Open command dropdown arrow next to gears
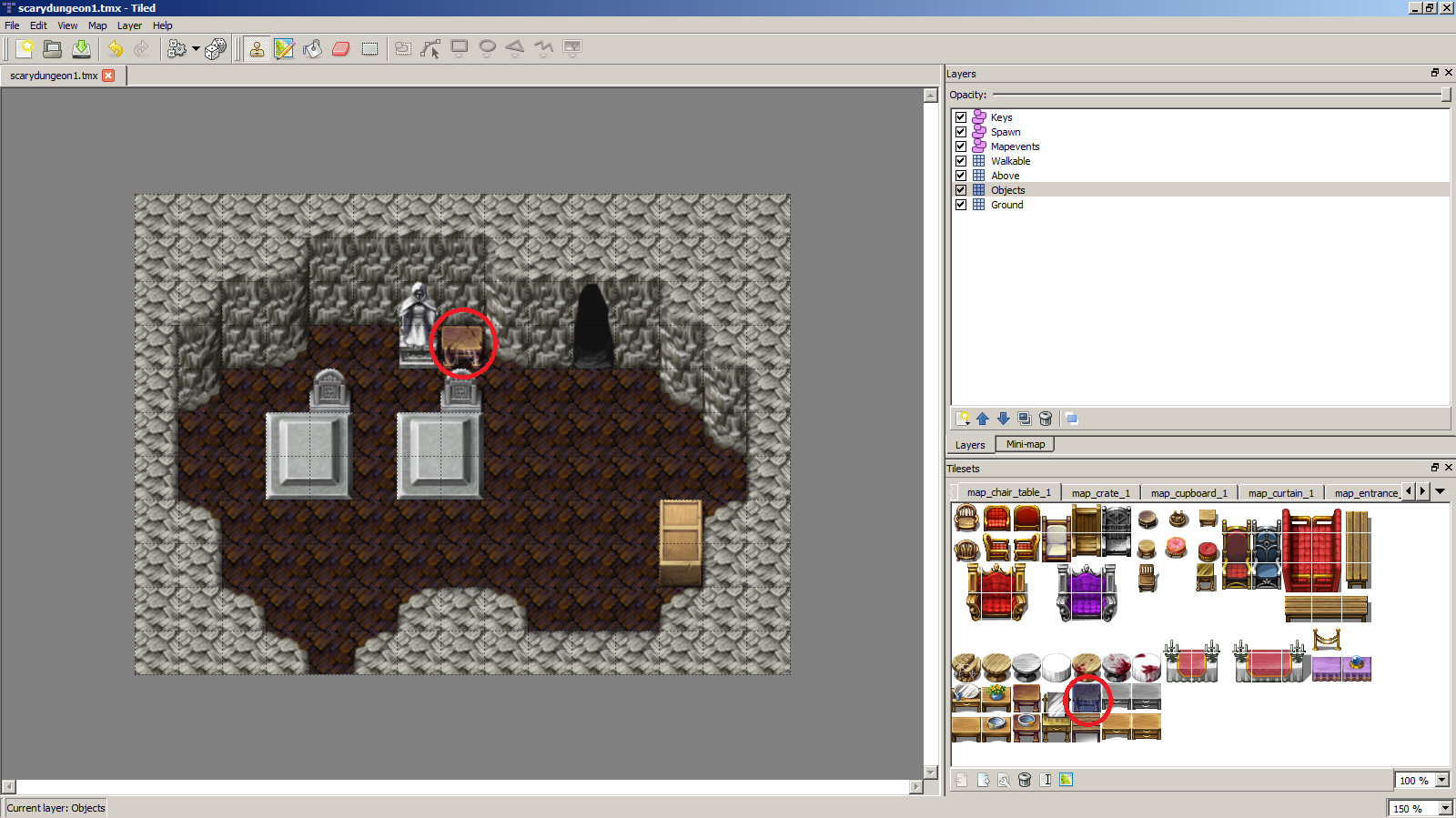Screen dimensions: 1456x818 tap(196, 49)
